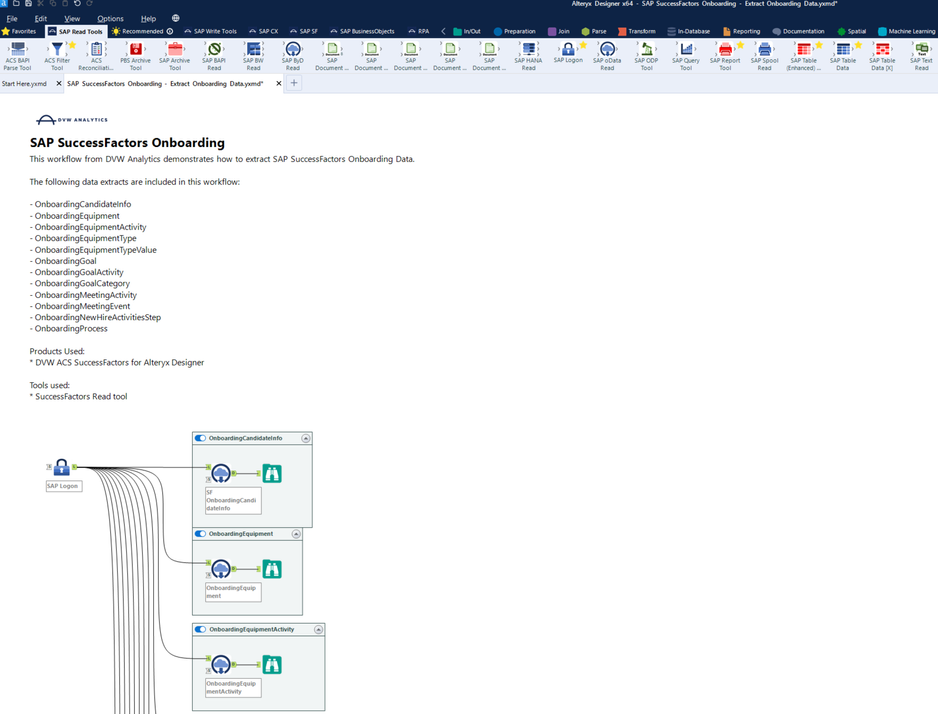The image size is (938, 714).
Task: Select the SAP Query Tool icon
Action: (686, 49)
